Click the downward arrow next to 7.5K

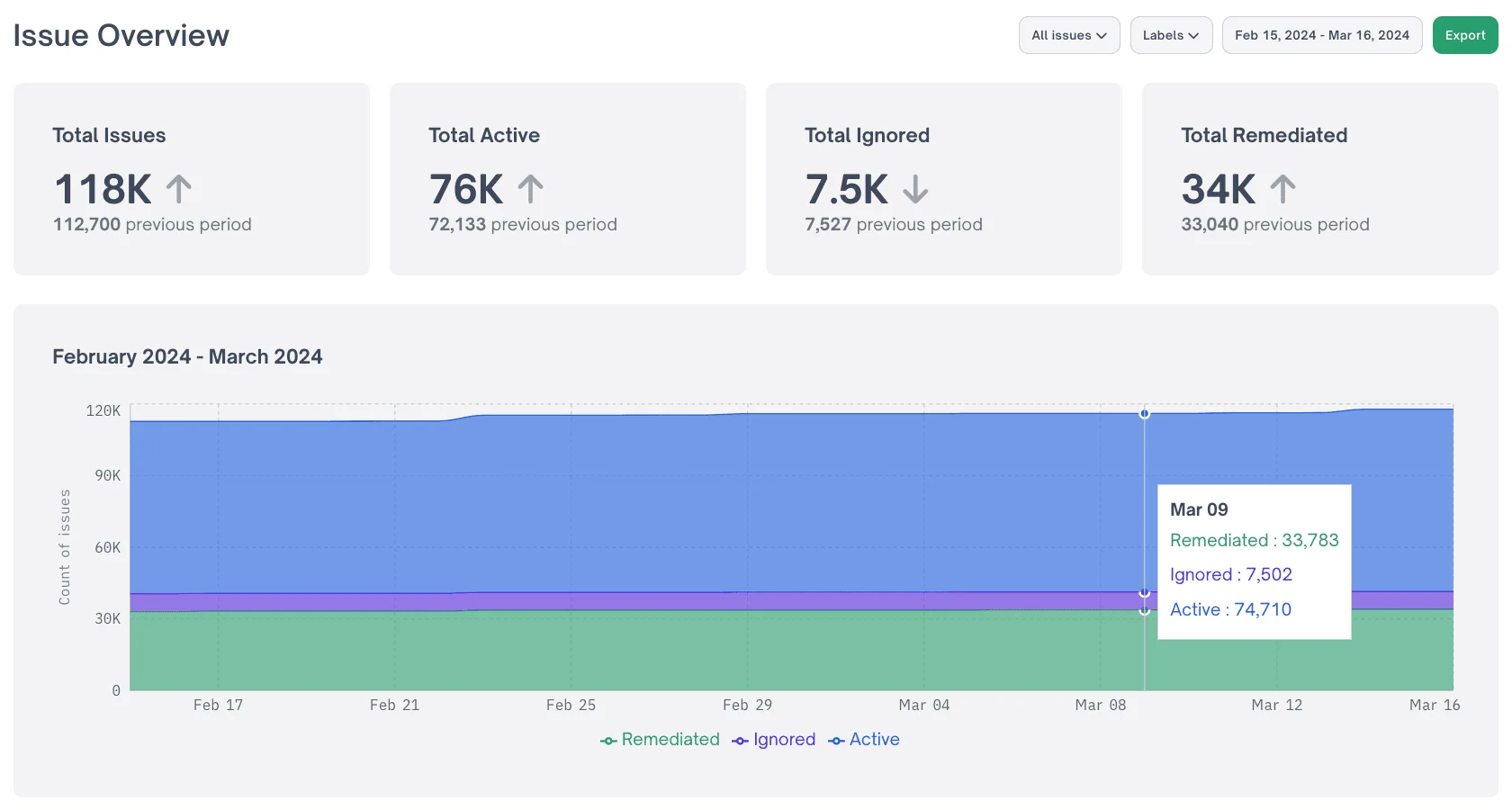coord(915,188)
